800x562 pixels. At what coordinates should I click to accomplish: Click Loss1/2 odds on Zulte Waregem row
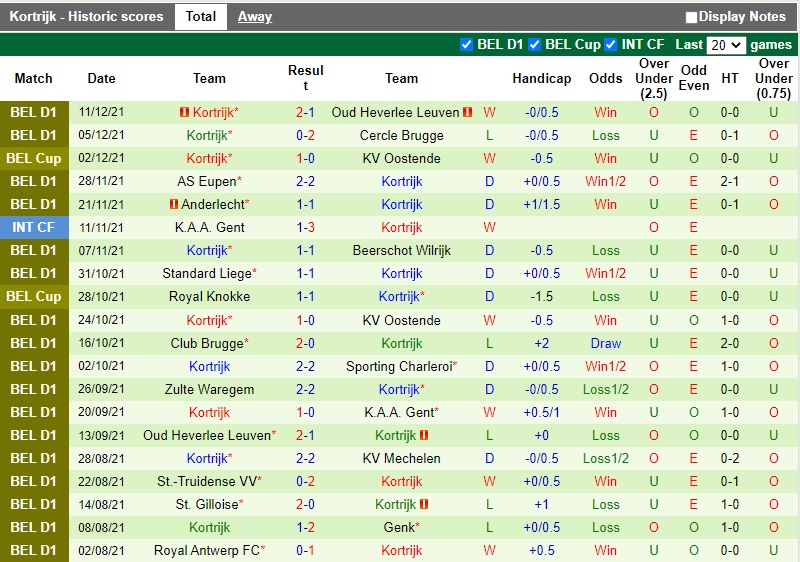[606, 389]
